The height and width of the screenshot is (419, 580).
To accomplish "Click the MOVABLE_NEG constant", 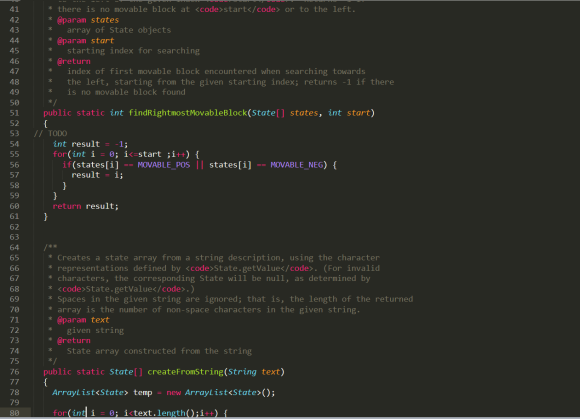I will (297, 165).
